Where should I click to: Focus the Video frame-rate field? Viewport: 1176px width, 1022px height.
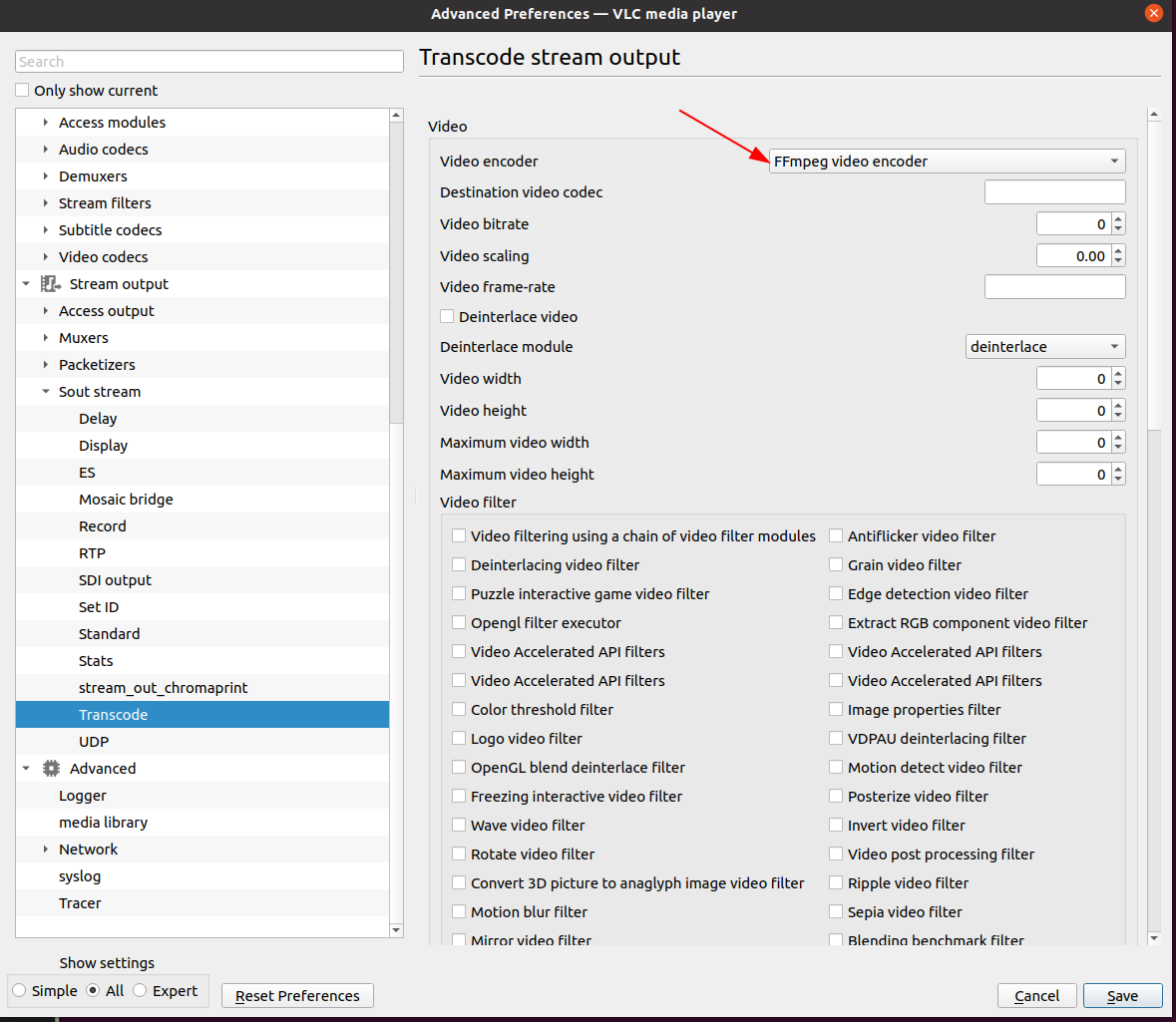pyautogui.click(x=1054, y=286)
